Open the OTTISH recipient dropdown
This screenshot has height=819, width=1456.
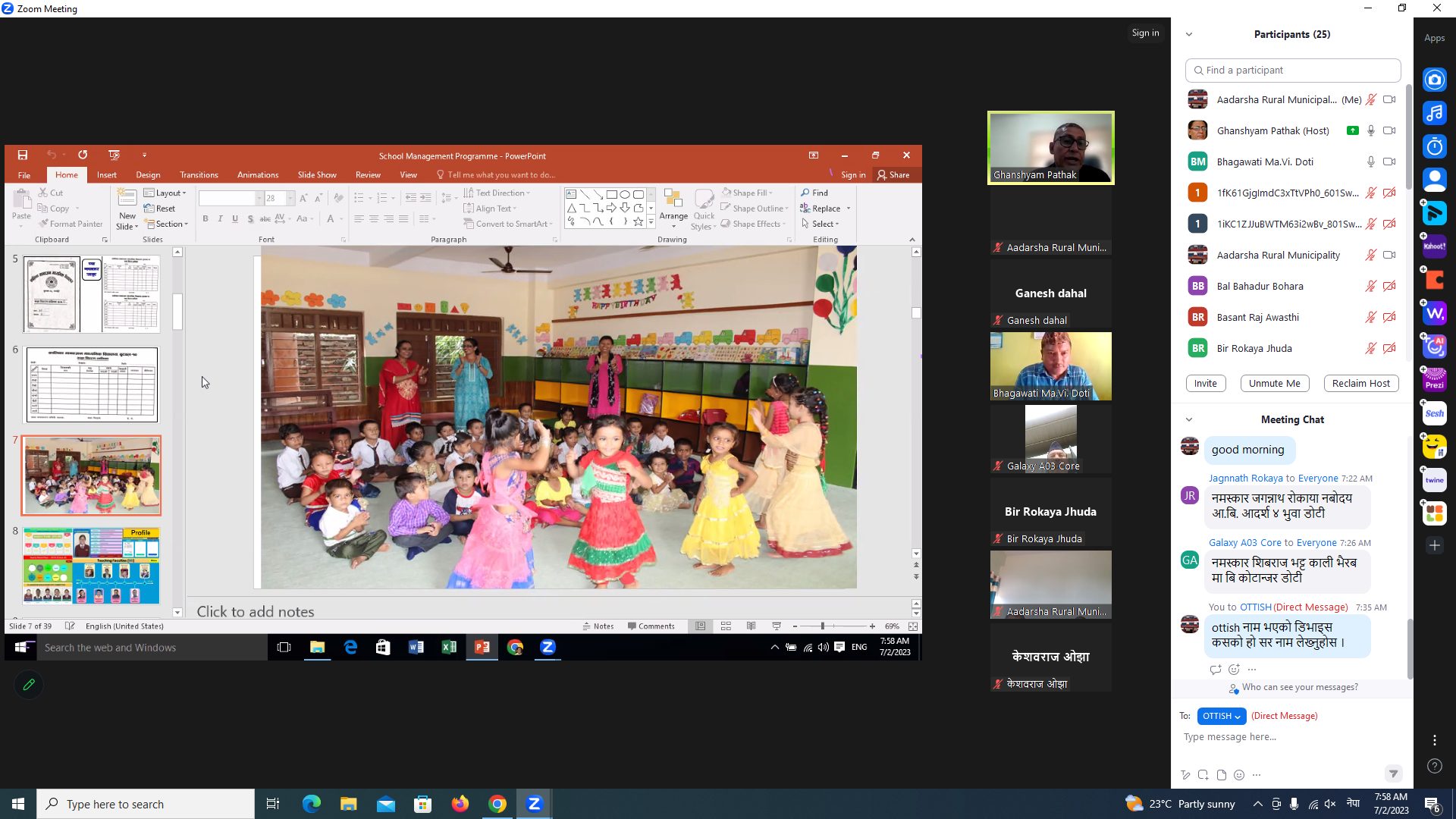pyautogui.click(x=1221, y=716)
